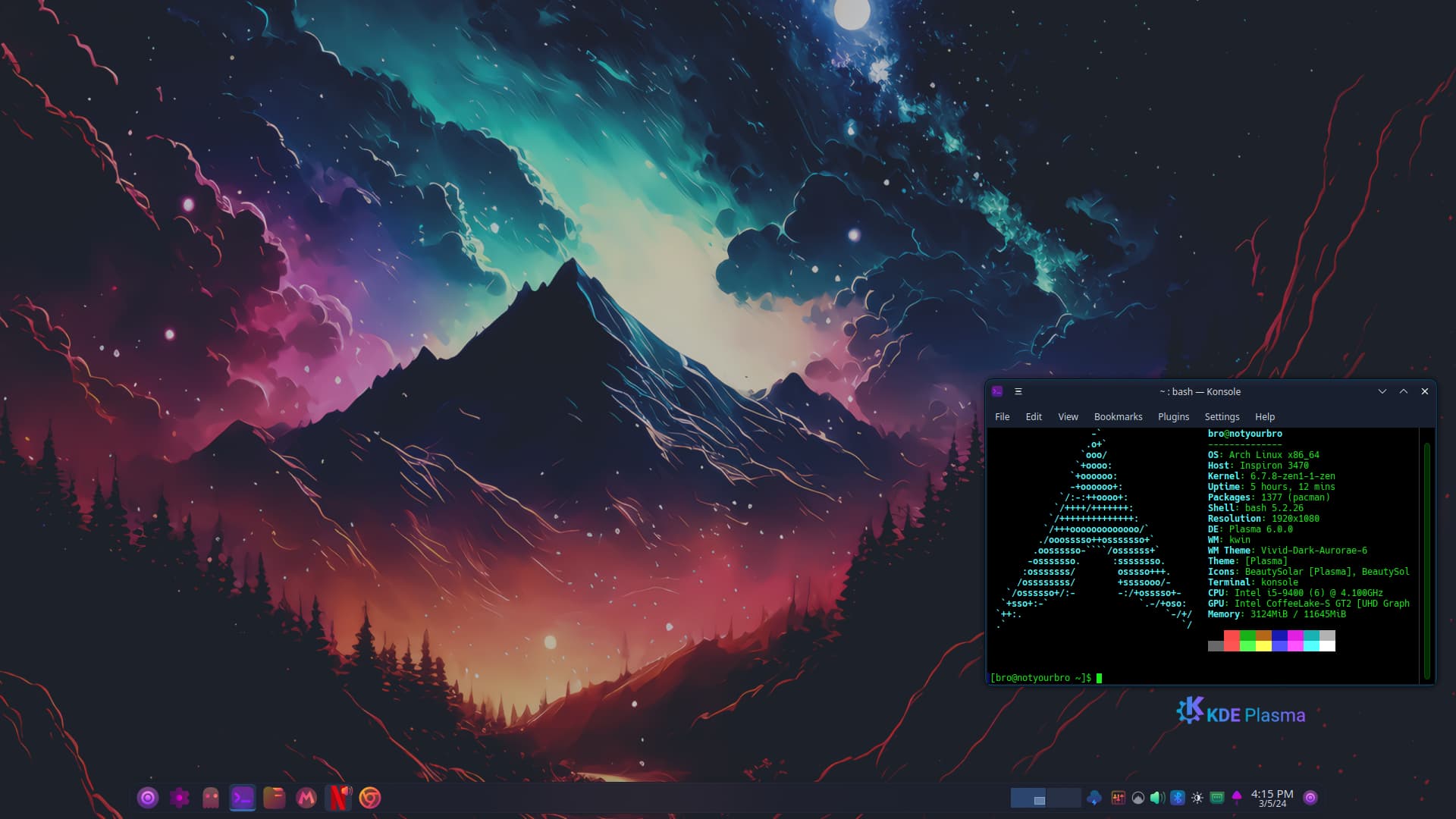Click the 'Host: Inspiron 3470' line

pyautogui.click(x=1258, y=466)
